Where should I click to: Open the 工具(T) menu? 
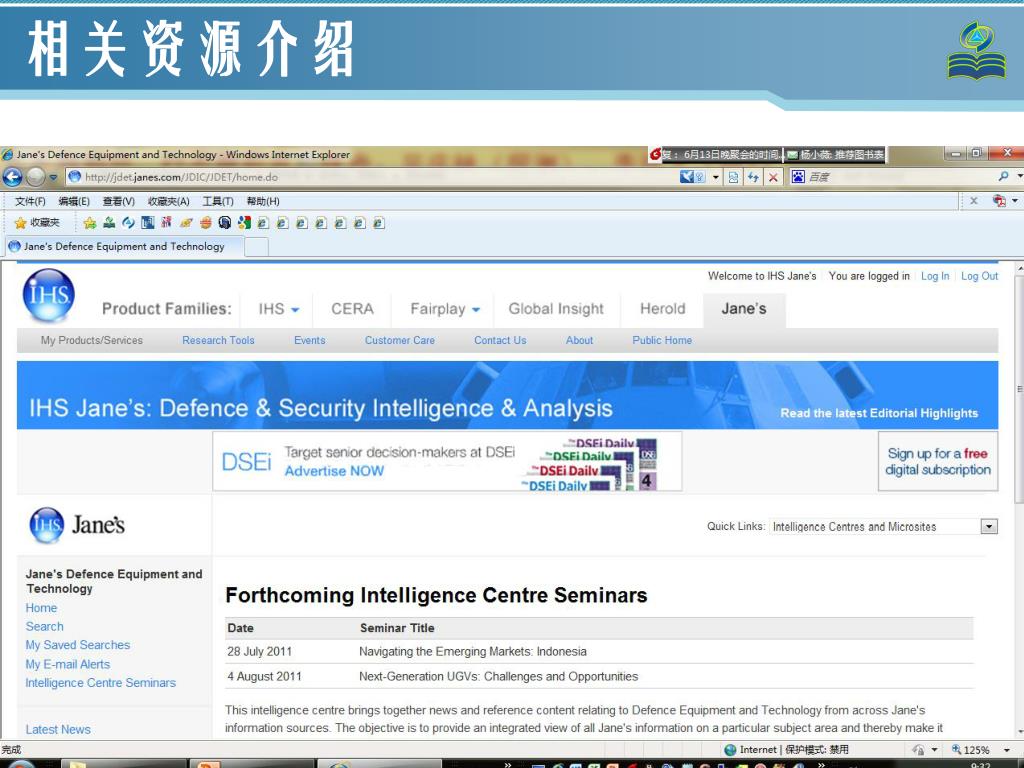[x=217, y=201]
